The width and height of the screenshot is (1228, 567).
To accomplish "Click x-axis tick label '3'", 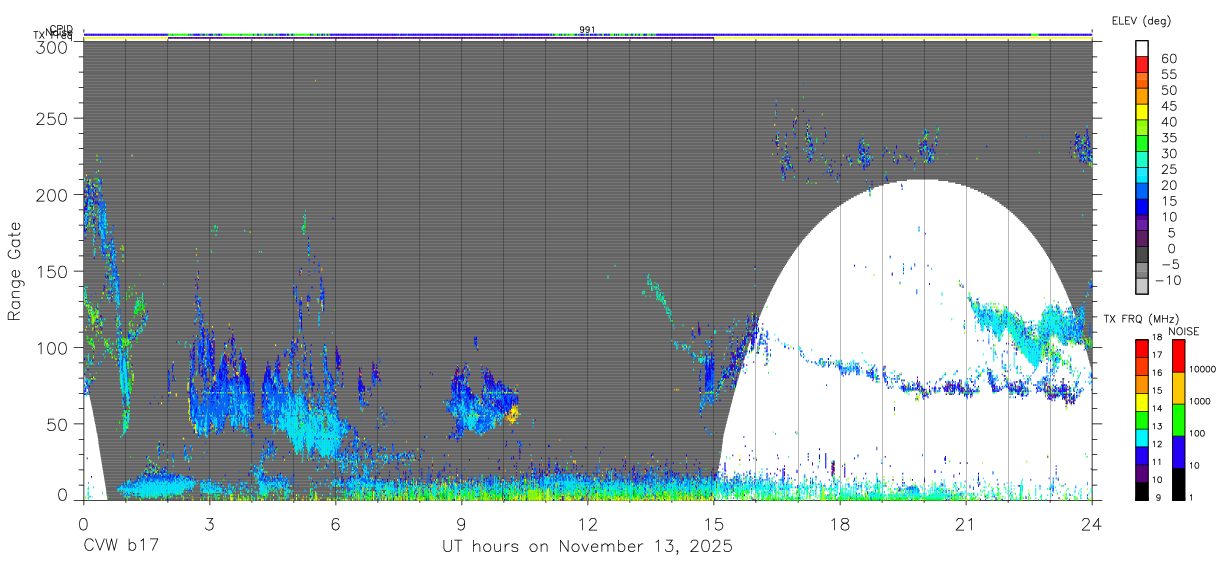I will 209,523.
